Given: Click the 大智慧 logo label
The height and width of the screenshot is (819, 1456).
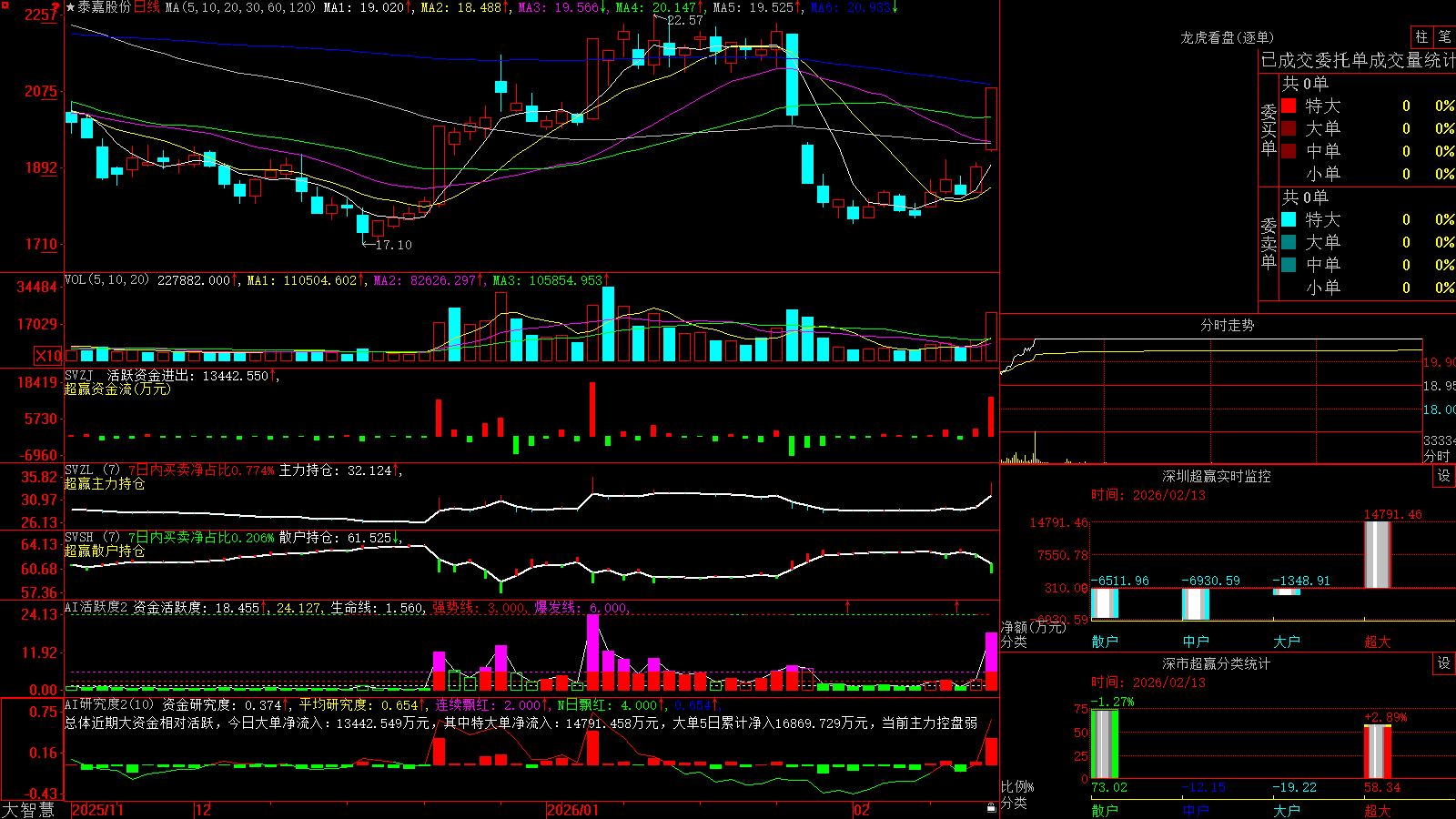Looking at the screenshot, I should coord(28,810).
